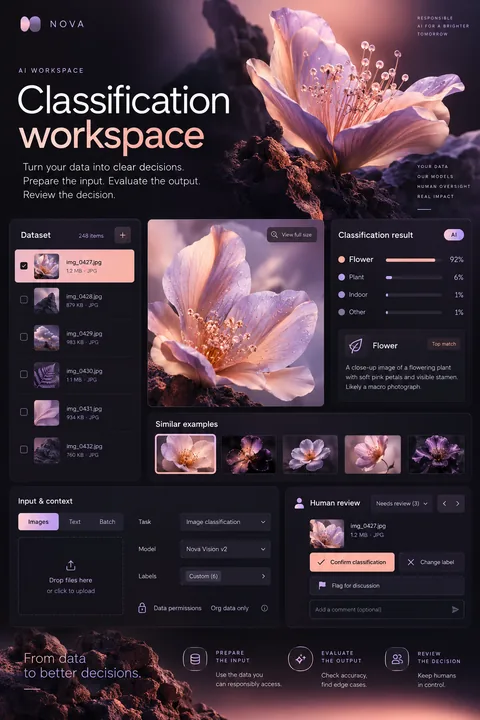This screenshot has height=720, width=480.
Task: Click the Indoor 1% confidence bar
Action: pos(414,295)
